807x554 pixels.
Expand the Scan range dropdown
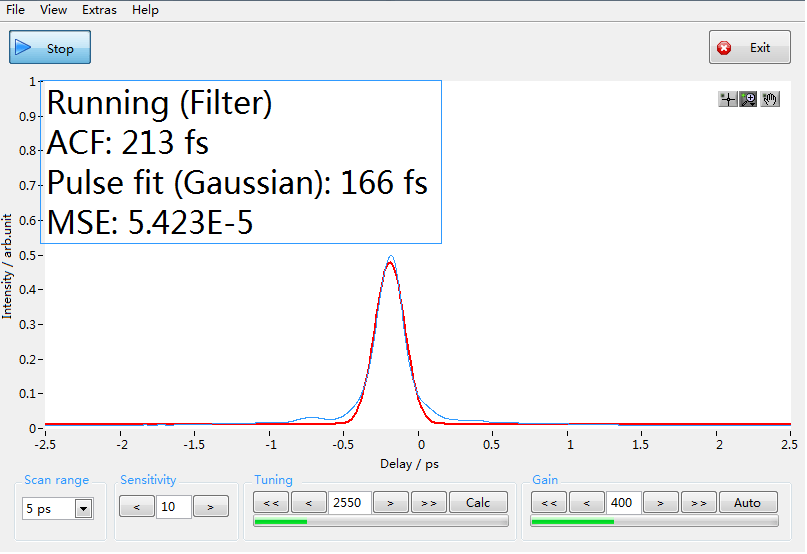coord(83,509)
